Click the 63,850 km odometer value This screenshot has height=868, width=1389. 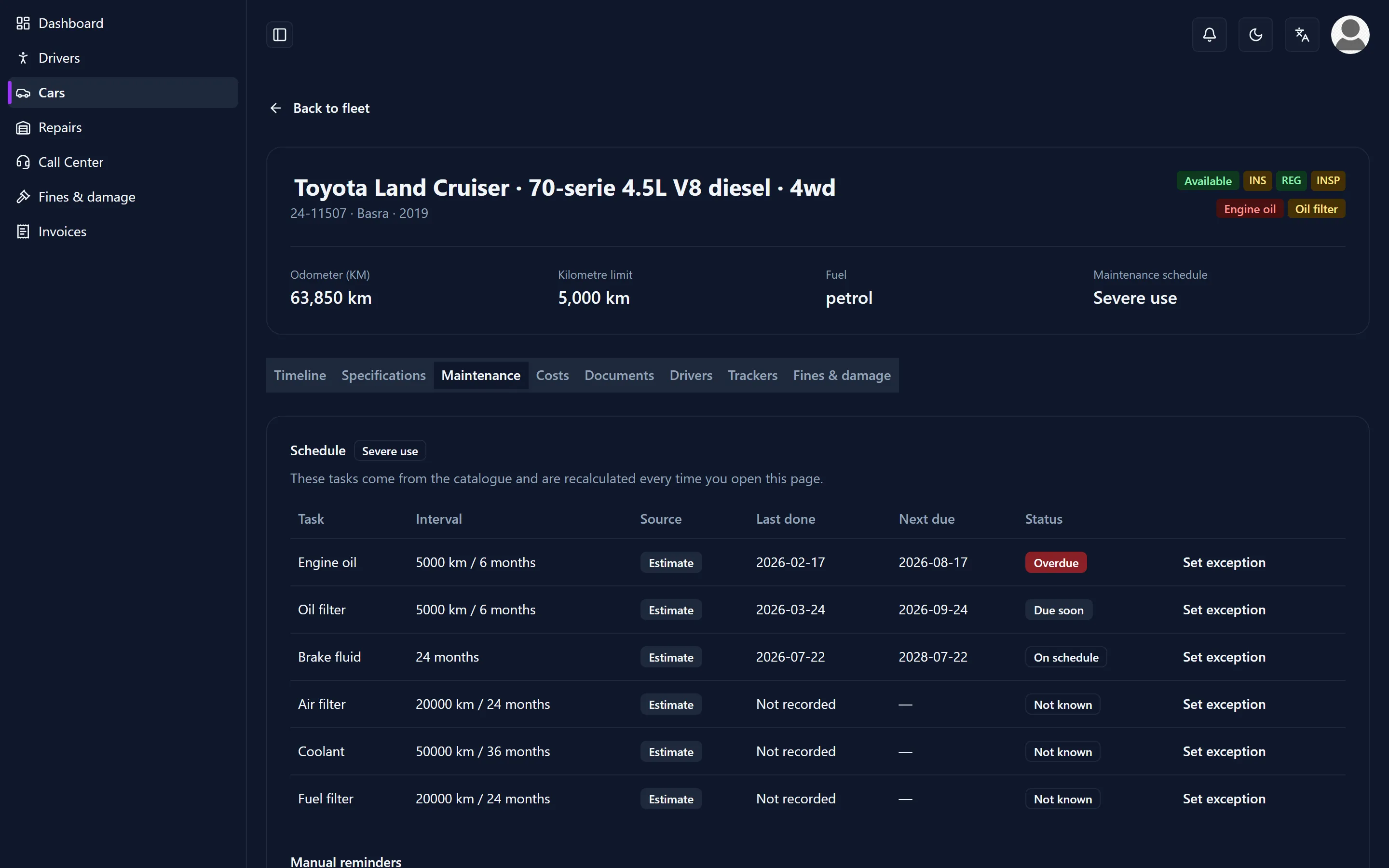(330, 298)
